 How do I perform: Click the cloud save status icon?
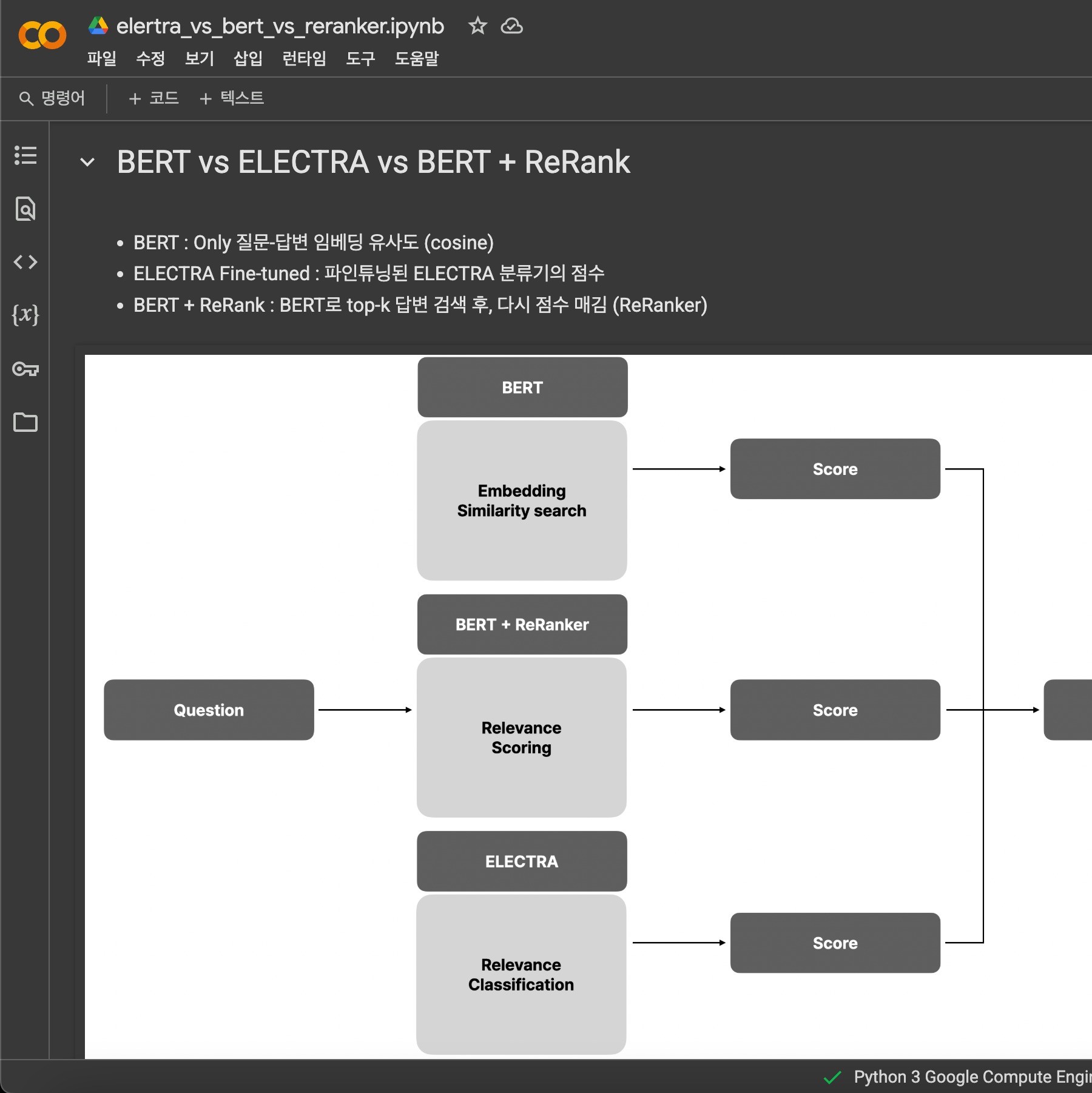point(511,26)
